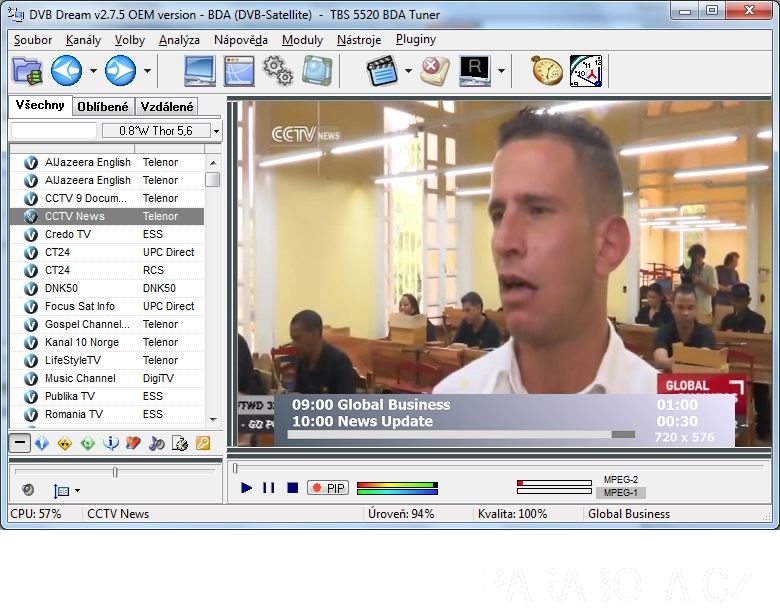Screen dimensions: 780x614
Task: Click the green diamond refresh icon
Action: (88, 443)
